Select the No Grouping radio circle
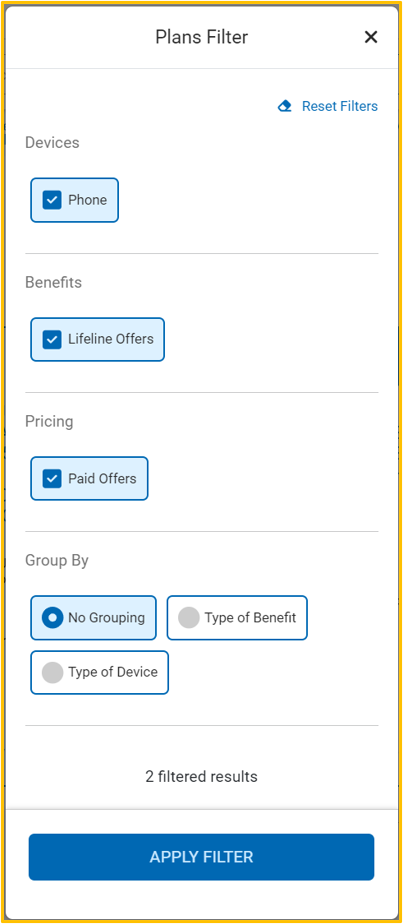The width and height of the screenshot is (403, 924). click(x=52, y=618)
